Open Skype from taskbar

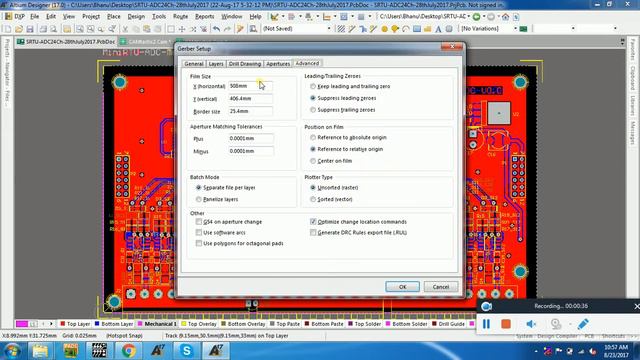tap(187, 351)
